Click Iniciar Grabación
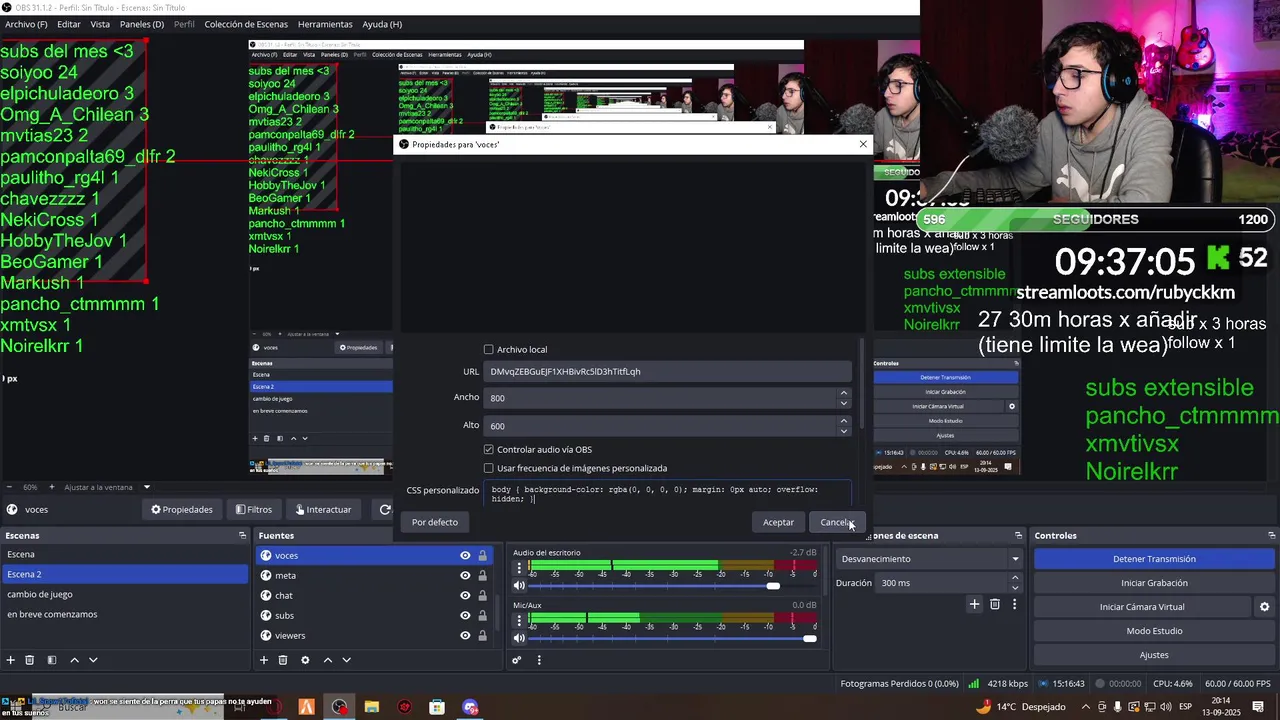This screenshot has height=720, width=1280. [x=1154, y=583]
